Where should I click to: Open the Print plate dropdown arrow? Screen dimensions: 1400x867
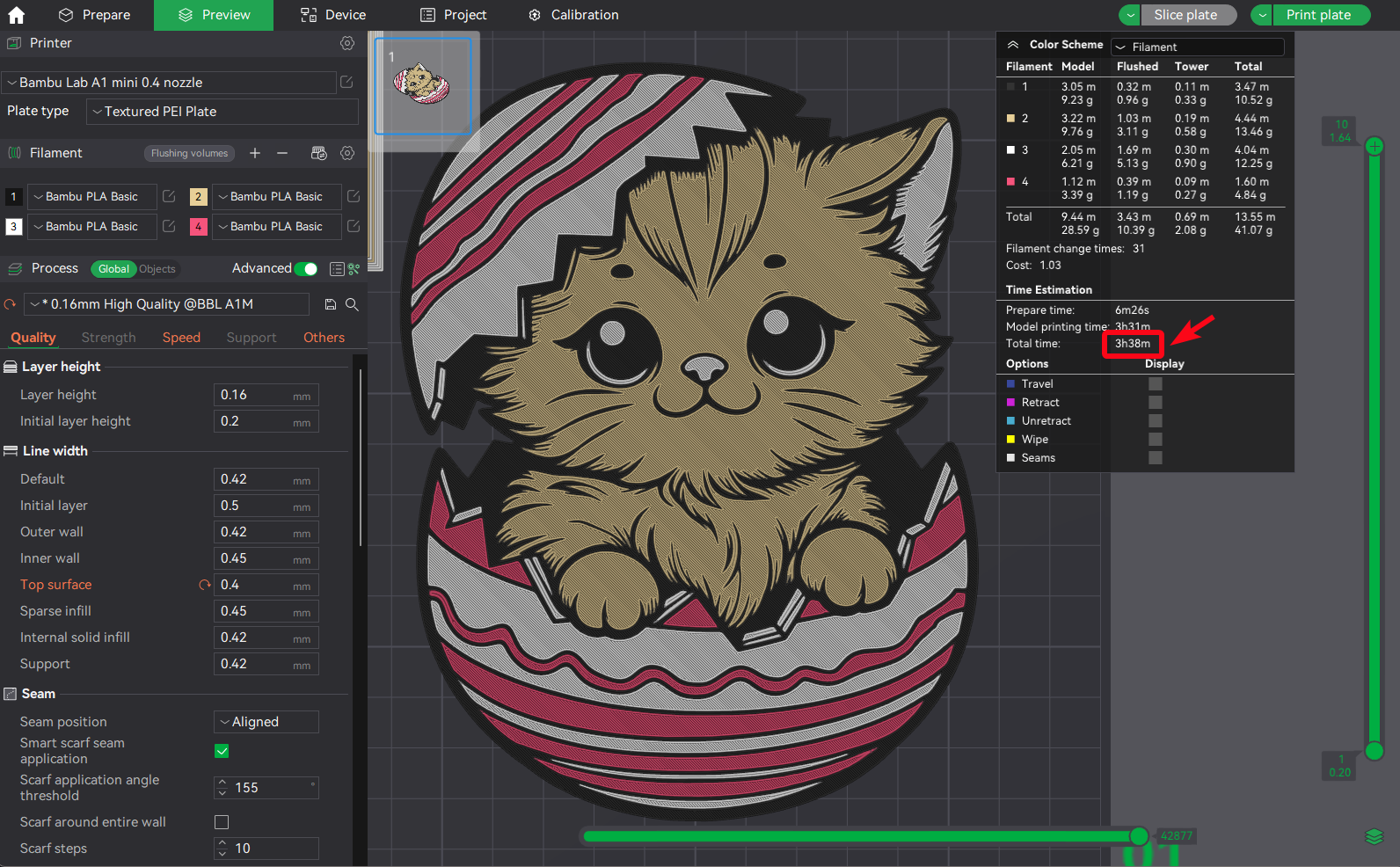tap(1262, 15)
